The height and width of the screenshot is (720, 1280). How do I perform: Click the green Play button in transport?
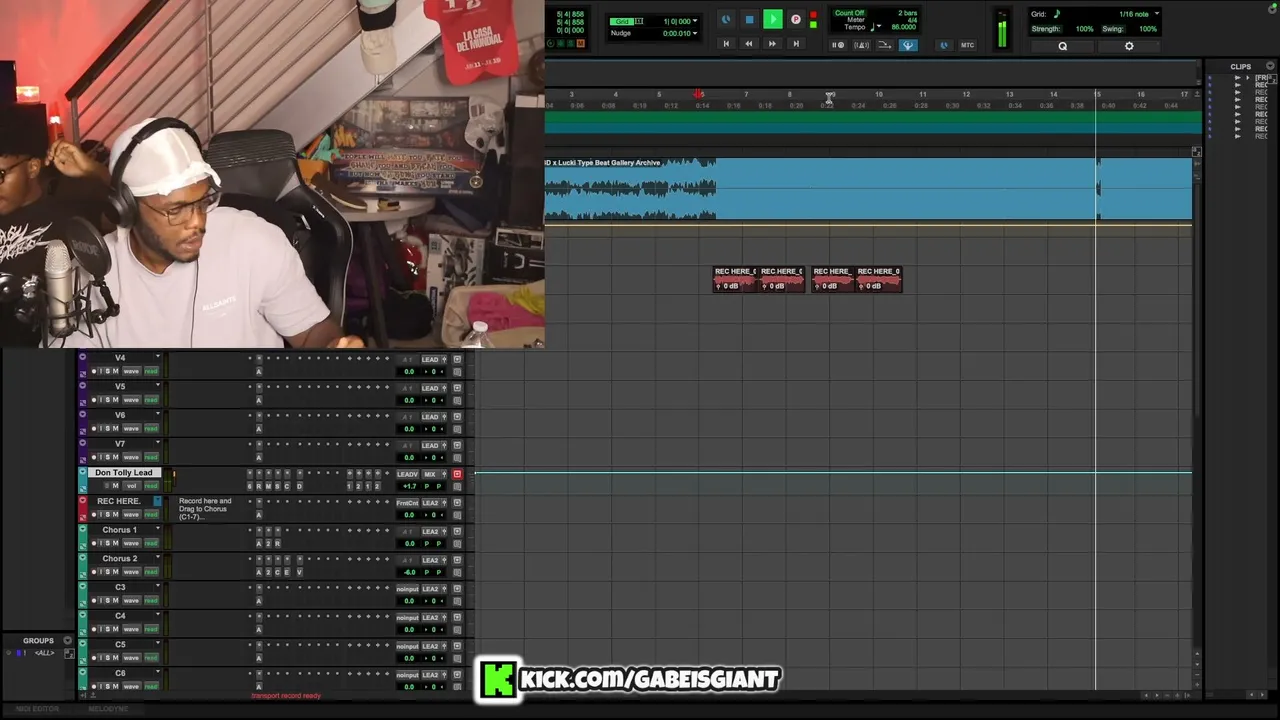click(772, 19)
